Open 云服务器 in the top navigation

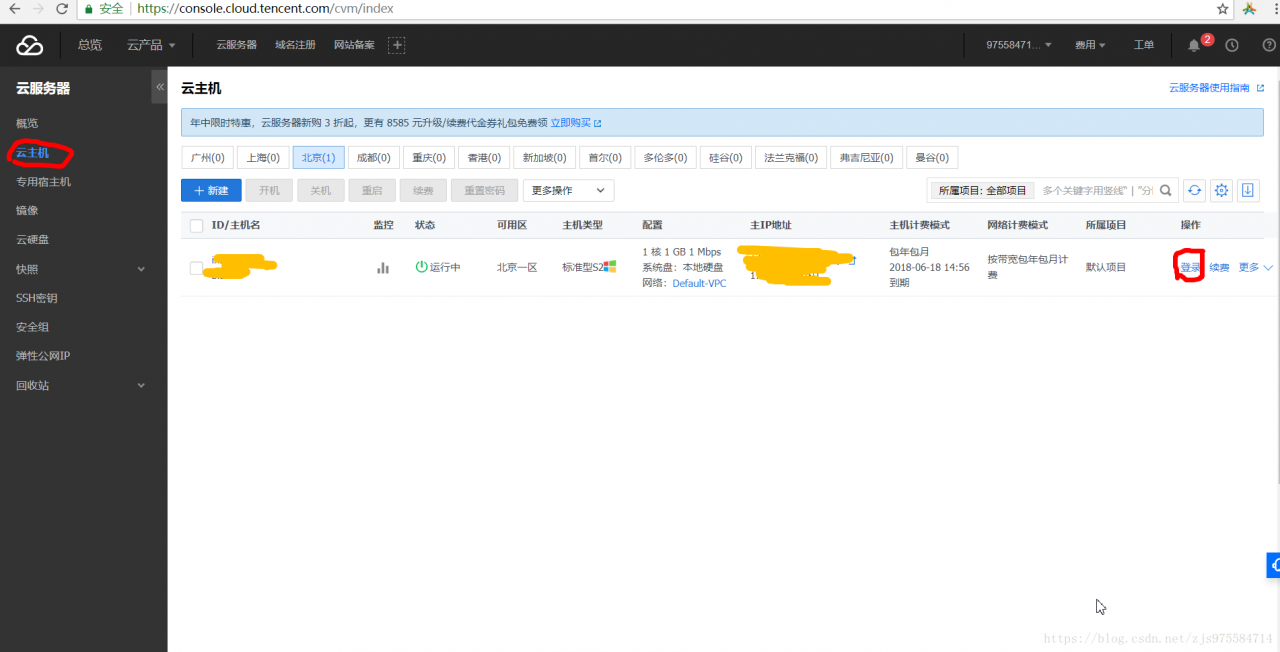(x=237, y=45)
